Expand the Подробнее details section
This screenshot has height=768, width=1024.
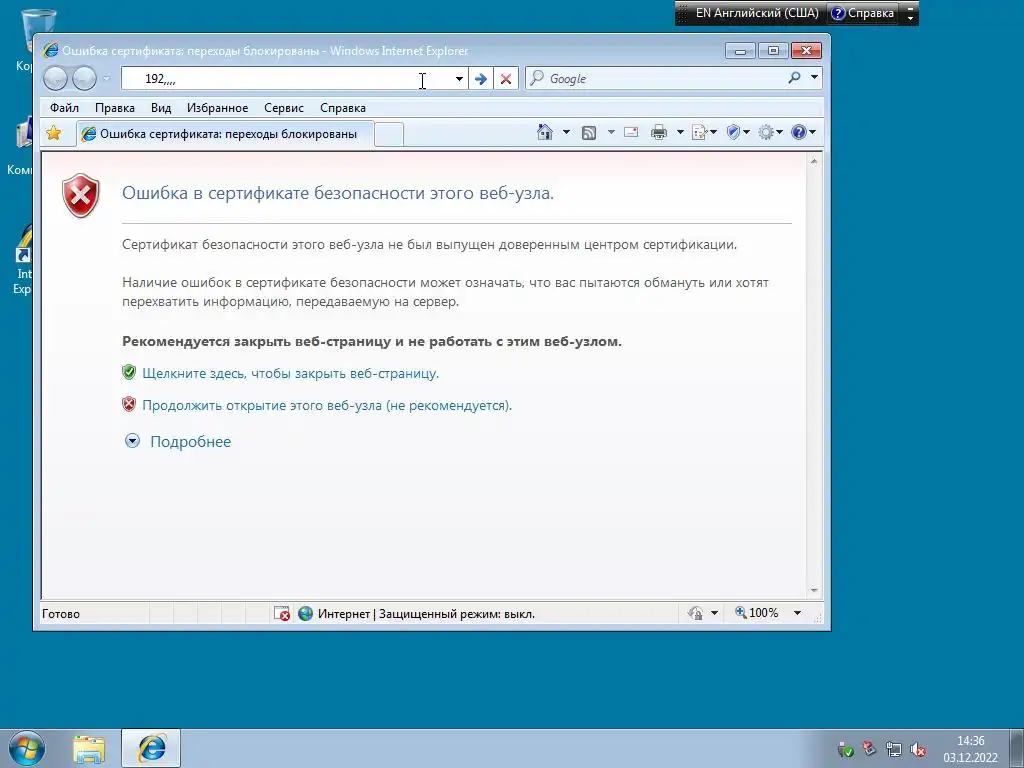click(178, 441)
